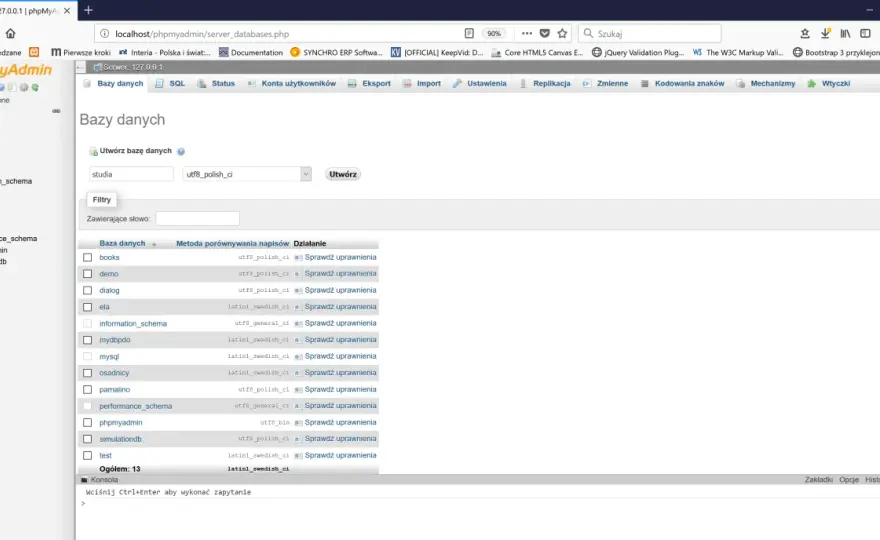Sort by Baza danych column header
This screenshot has width=880, height=540.
pos(122,243)
